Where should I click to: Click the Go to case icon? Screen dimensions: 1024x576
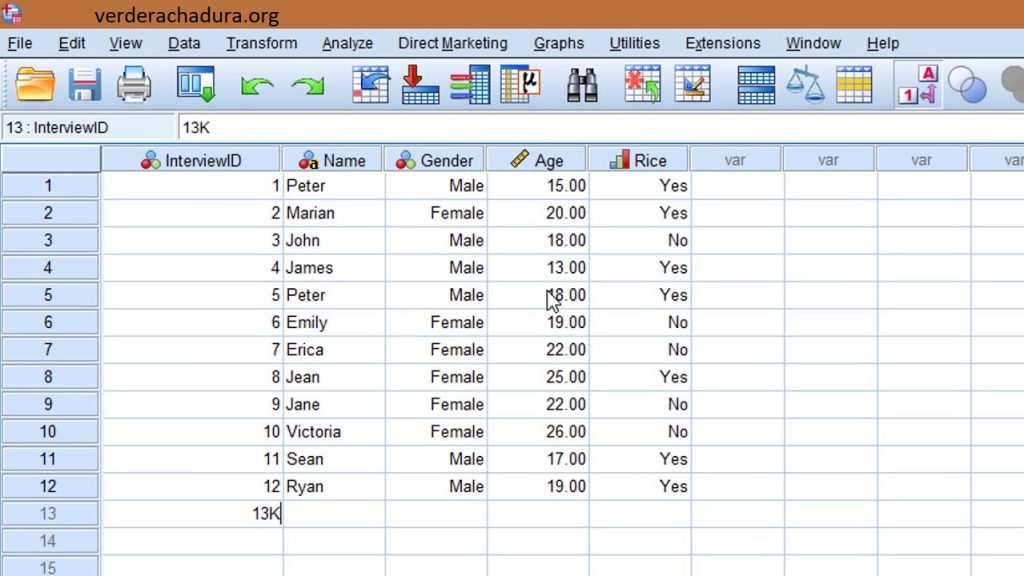click(x=370, y=84)
